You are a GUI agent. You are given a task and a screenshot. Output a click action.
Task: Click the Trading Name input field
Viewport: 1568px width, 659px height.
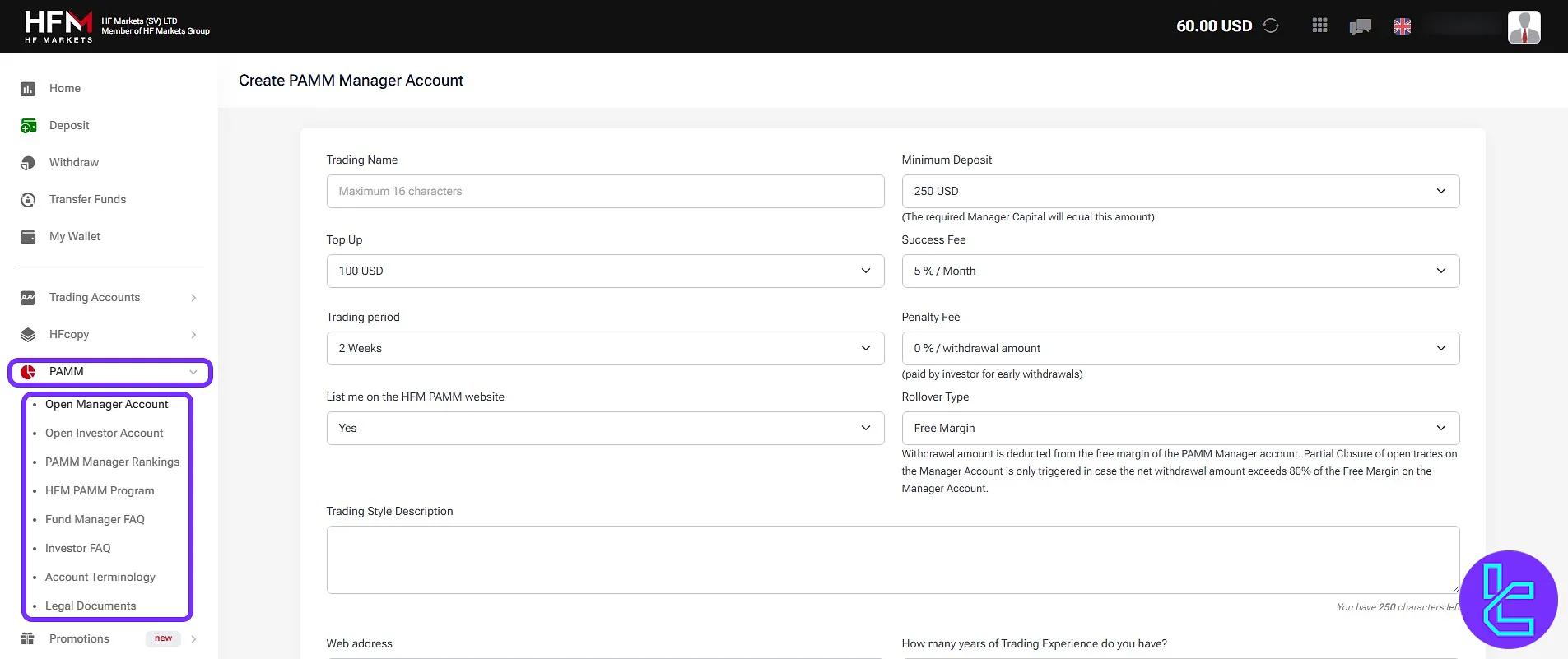pyautogui.click(x=605, y=191)
